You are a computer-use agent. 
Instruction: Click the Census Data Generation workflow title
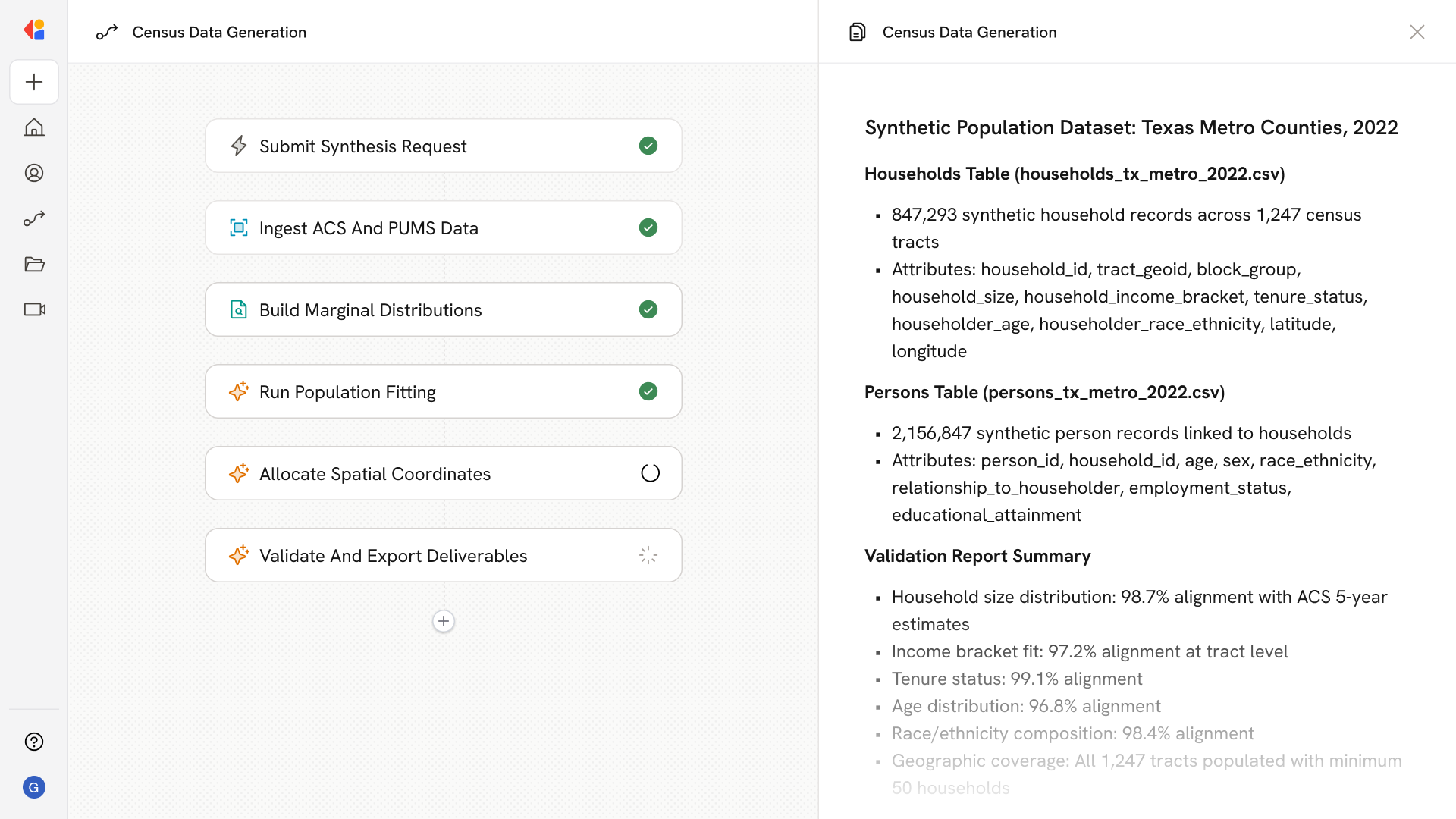click(x=219, y=32)
